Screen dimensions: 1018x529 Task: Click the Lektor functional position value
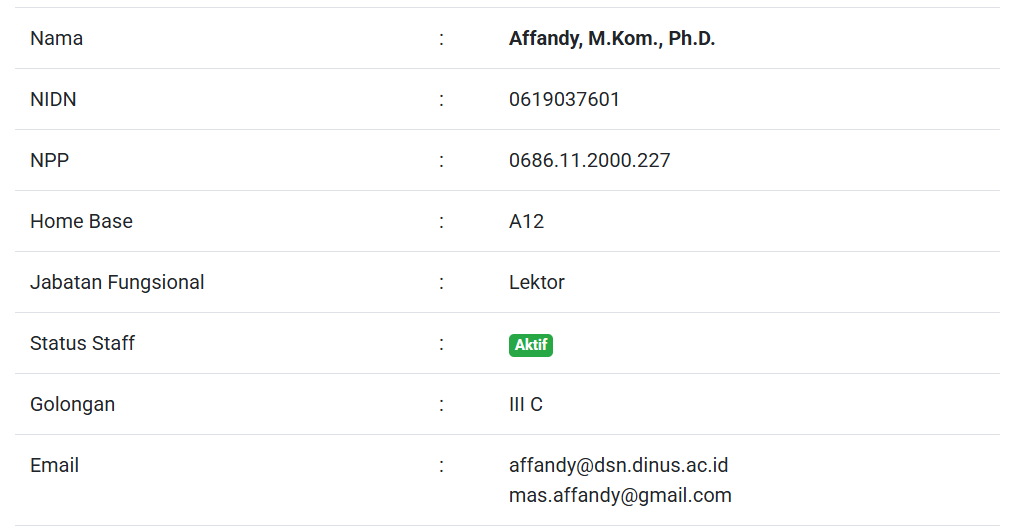[536, 282]
